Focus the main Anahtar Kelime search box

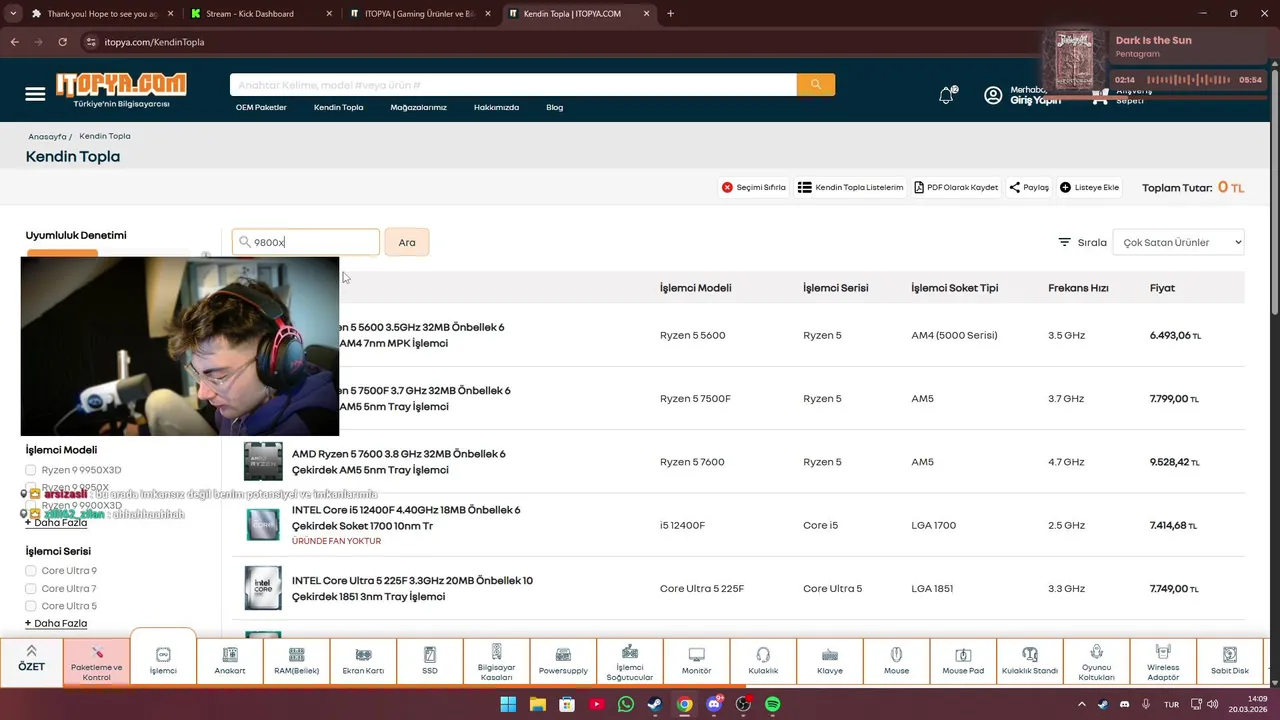coord(513,85)
